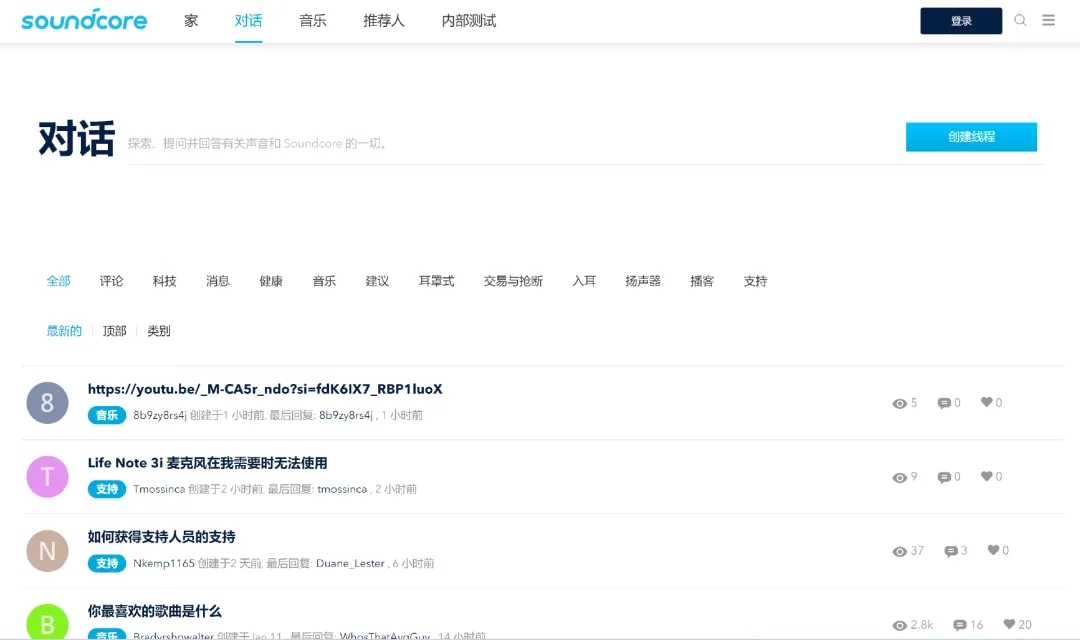The height and width of the screenshot is (640, 1080).
Task: Open the 推荐人 menu item
Action: pos(384,20)
